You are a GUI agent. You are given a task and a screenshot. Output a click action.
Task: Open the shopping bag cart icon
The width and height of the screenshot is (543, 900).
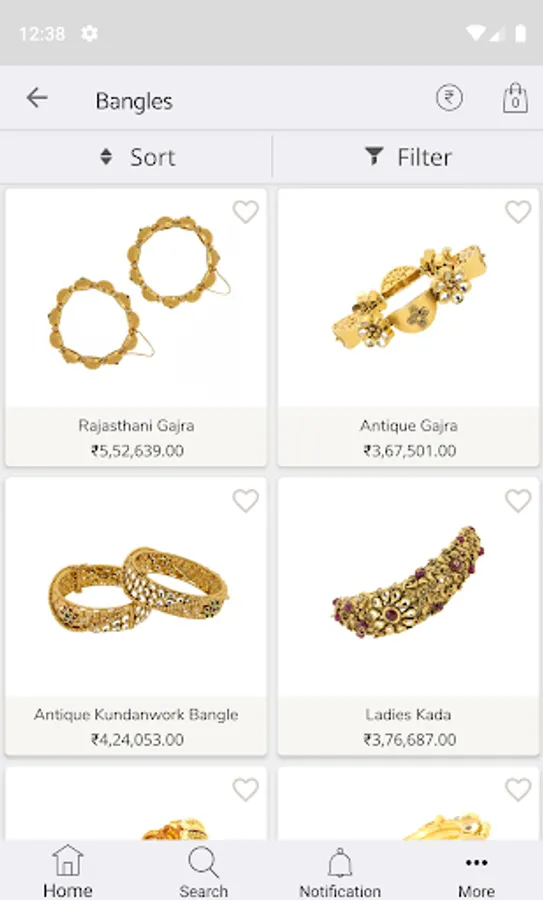515,98
